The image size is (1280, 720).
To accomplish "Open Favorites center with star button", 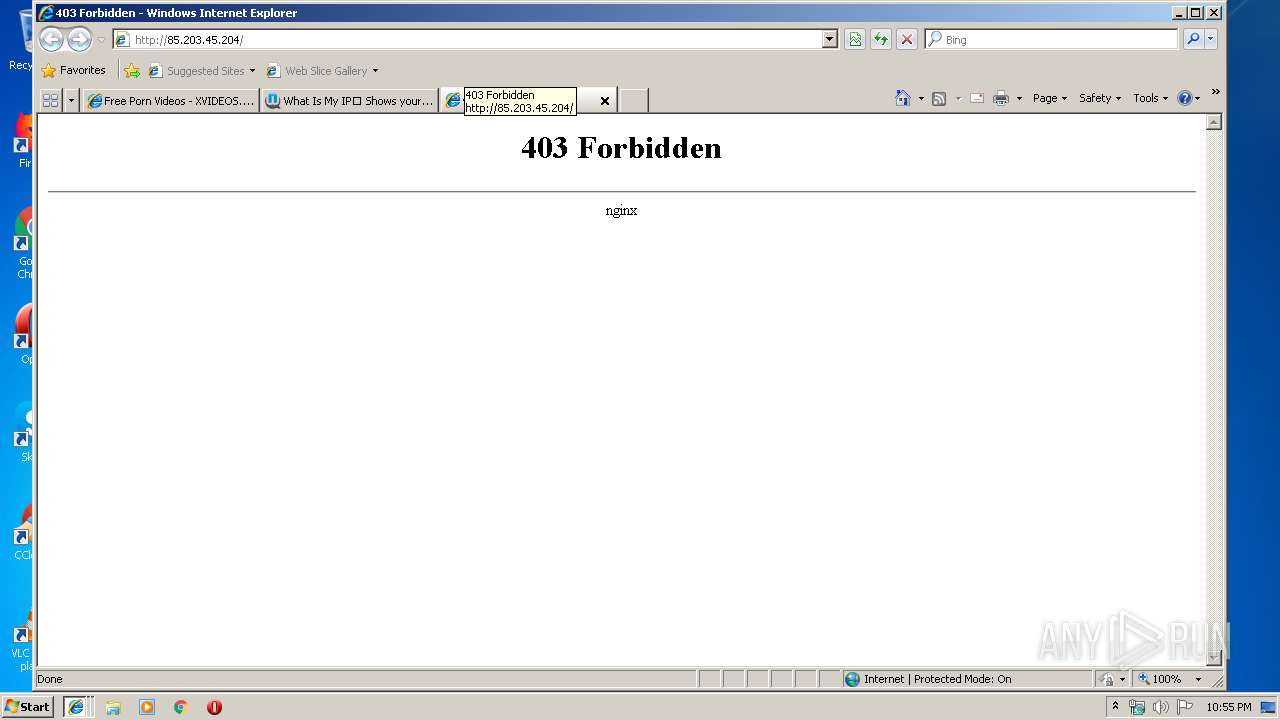I will [x=74, y=71].
